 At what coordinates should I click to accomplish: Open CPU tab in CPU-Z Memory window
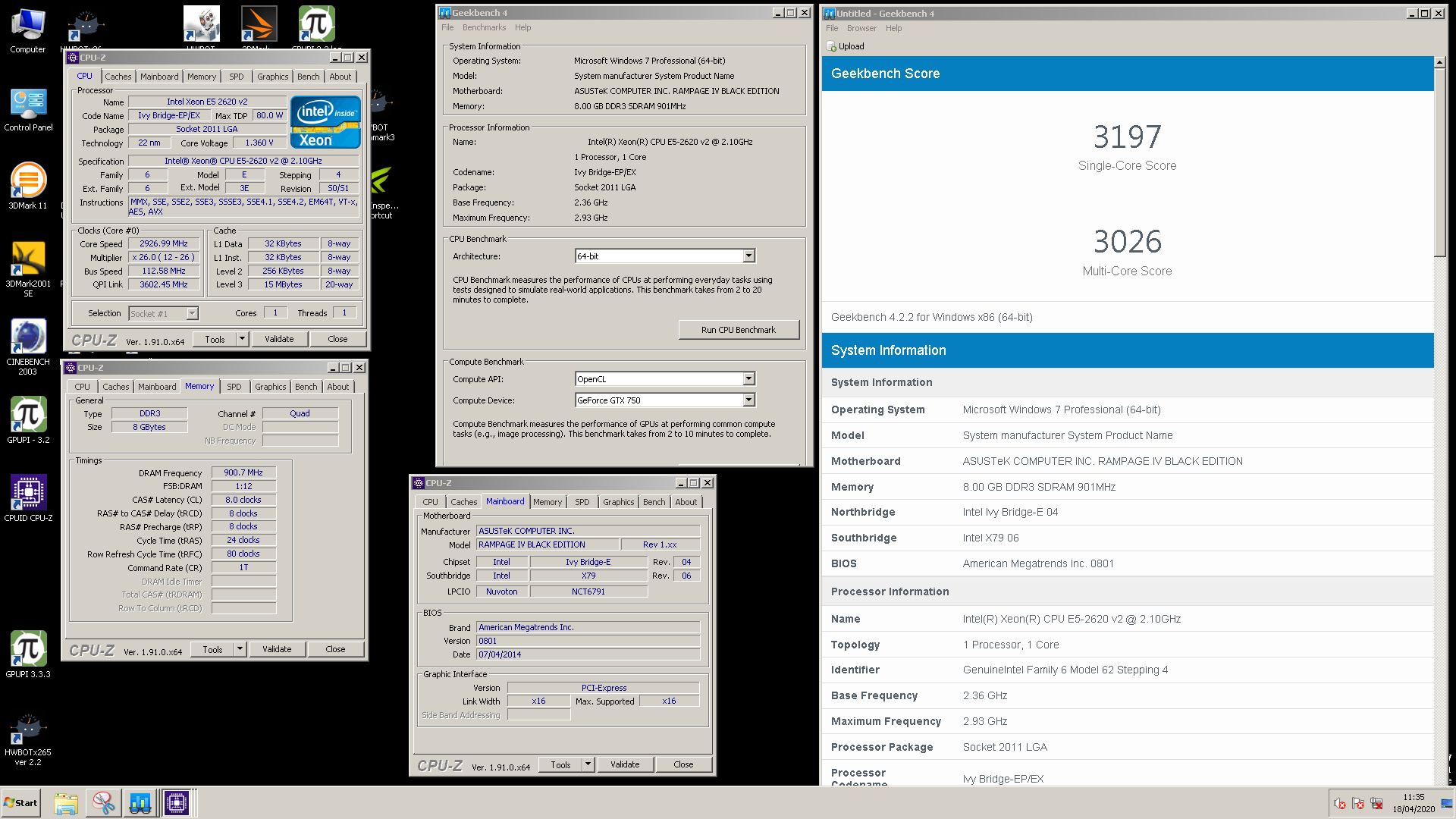[82, 387]
